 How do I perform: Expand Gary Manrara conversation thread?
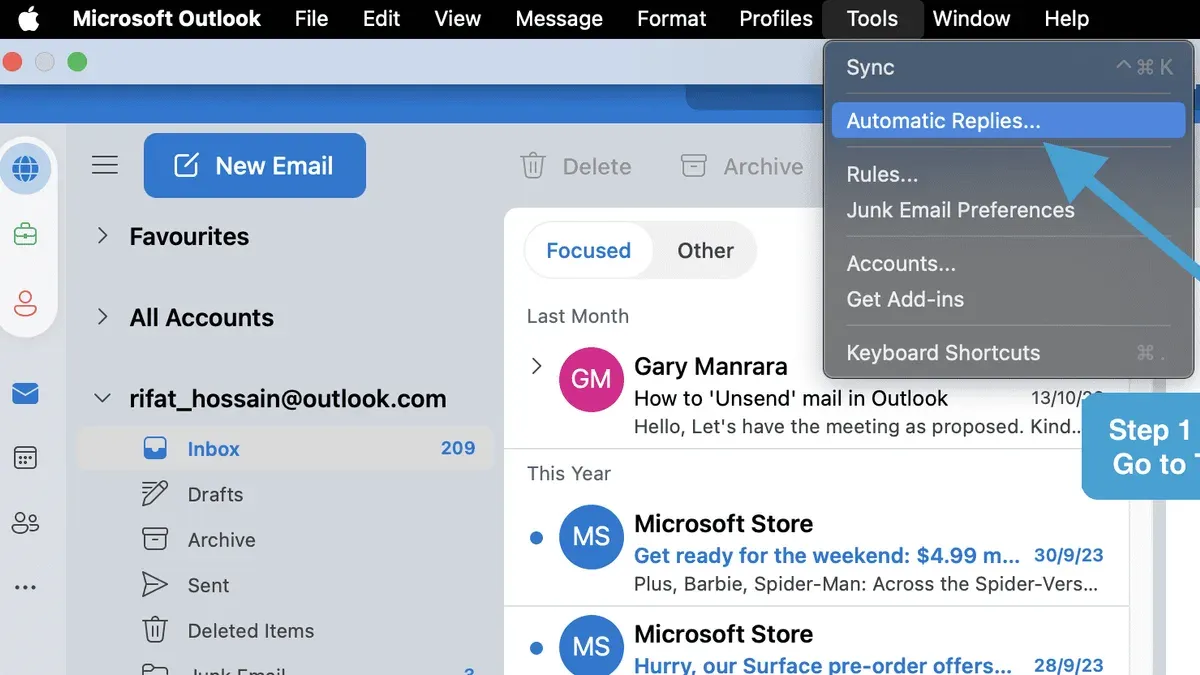pos(536,366)
